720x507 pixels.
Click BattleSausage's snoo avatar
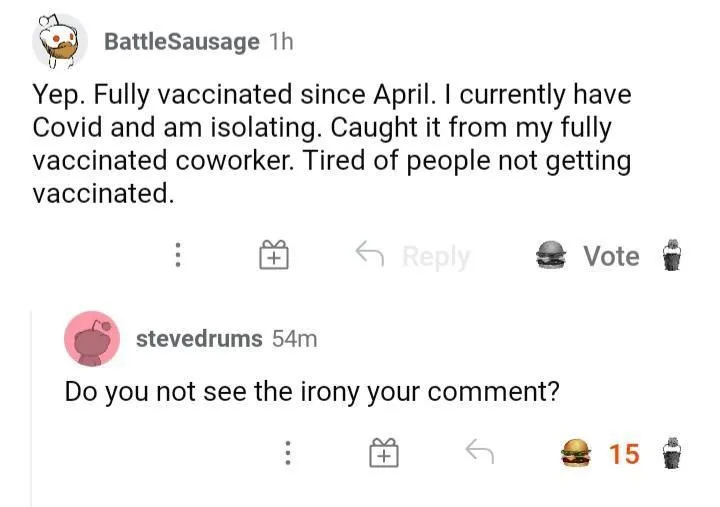(58, 43)
